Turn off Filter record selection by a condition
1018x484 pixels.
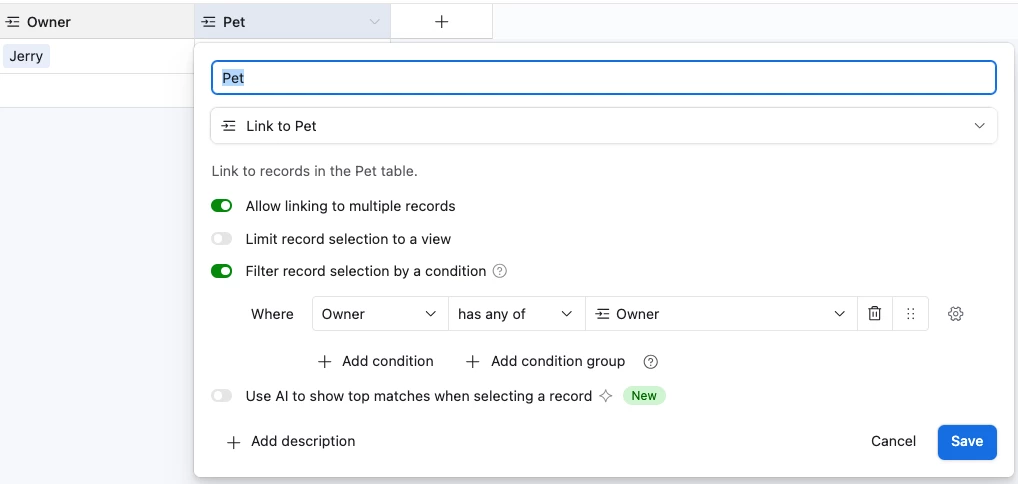pos(221,271)
